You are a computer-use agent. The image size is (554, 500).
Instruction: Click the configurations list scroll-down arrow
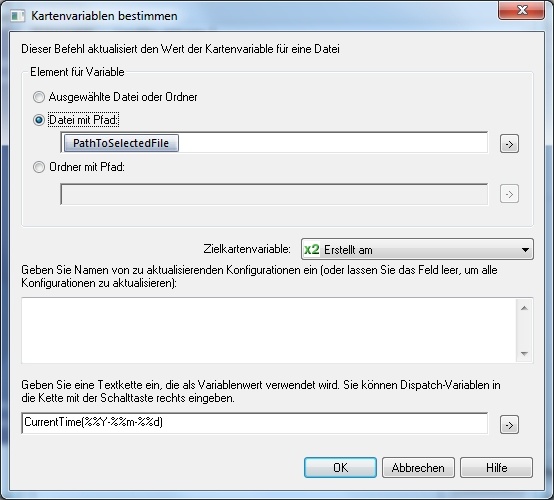point(524,353)
